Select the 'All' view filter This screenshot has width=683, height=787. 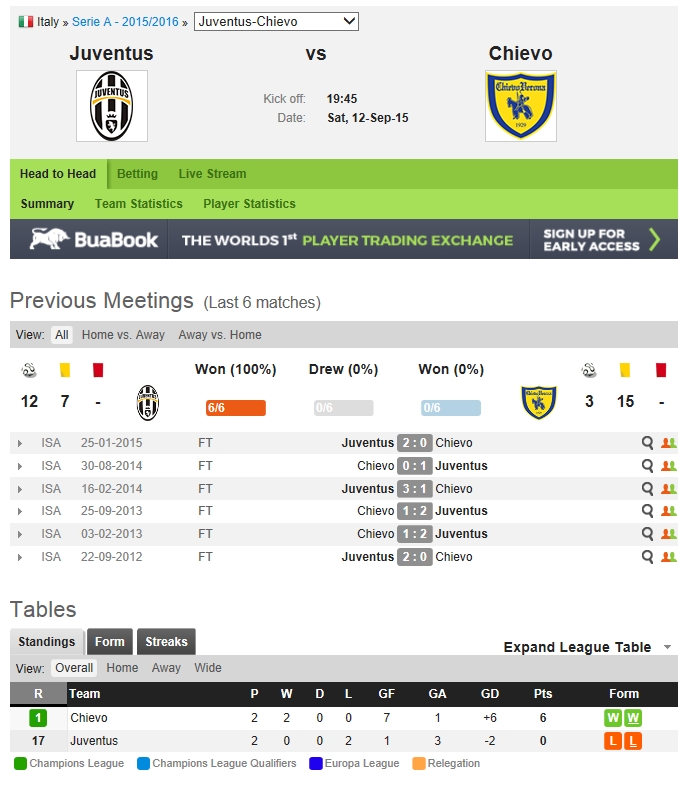point(62,335)
